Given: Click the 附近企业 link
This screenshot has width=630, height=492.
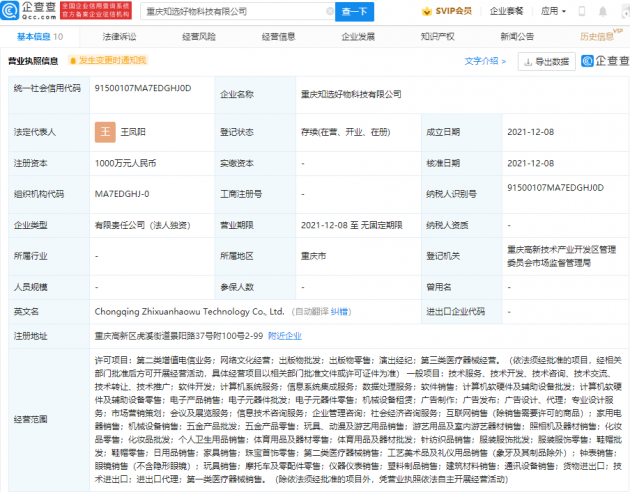Looking at the screenshot, I should [285, 336].
